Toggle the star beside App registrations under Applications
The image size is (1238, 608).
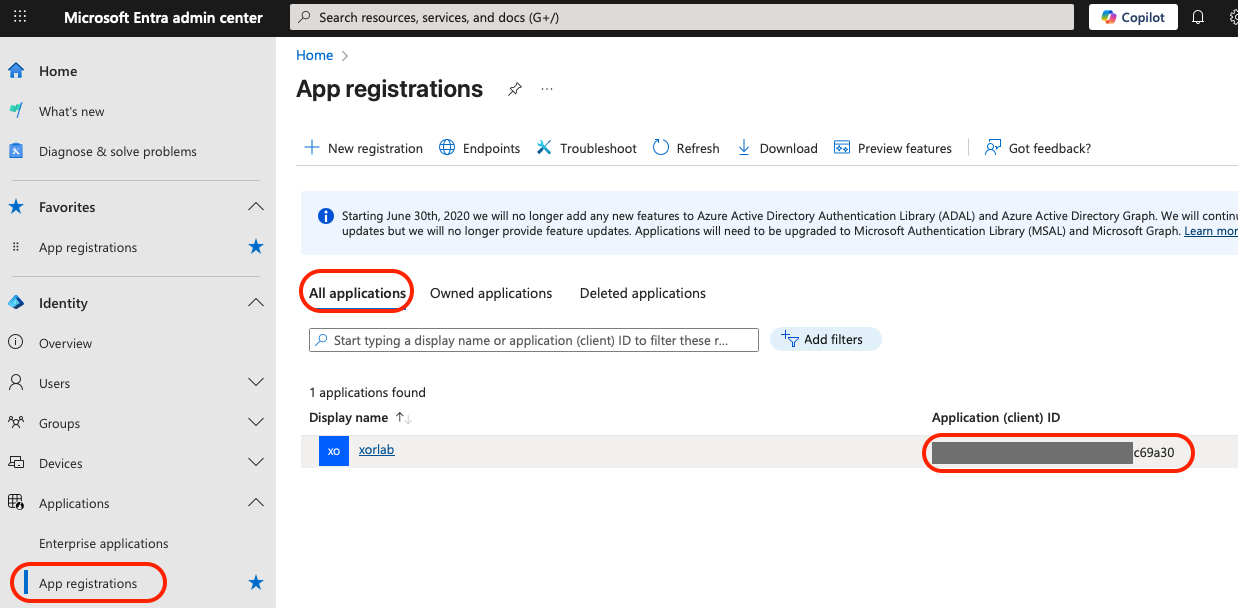[x=256, y=583]
